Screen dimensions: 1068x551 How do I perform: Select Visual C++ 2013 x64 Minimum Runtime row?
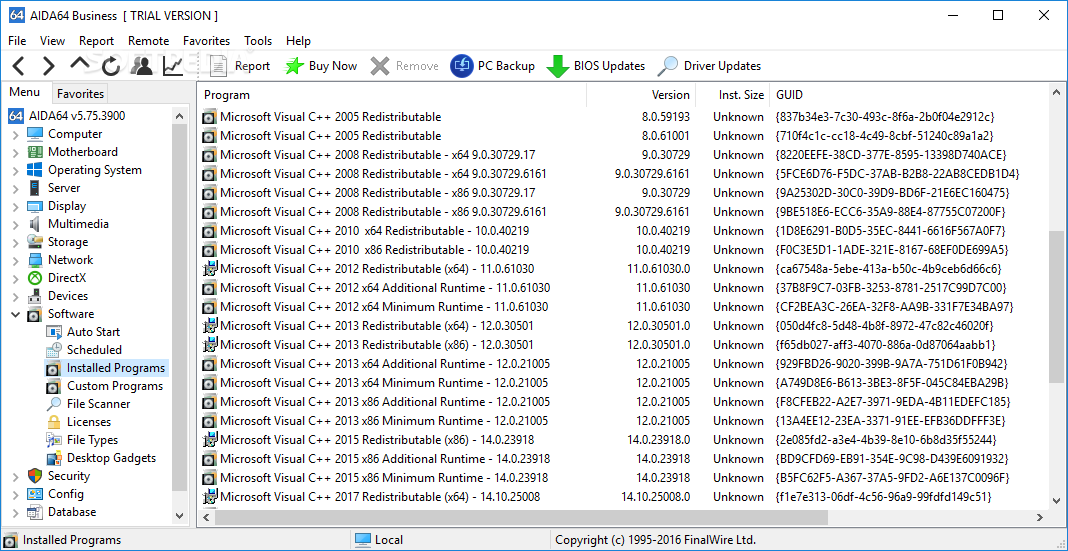click(x=624, y=383)
